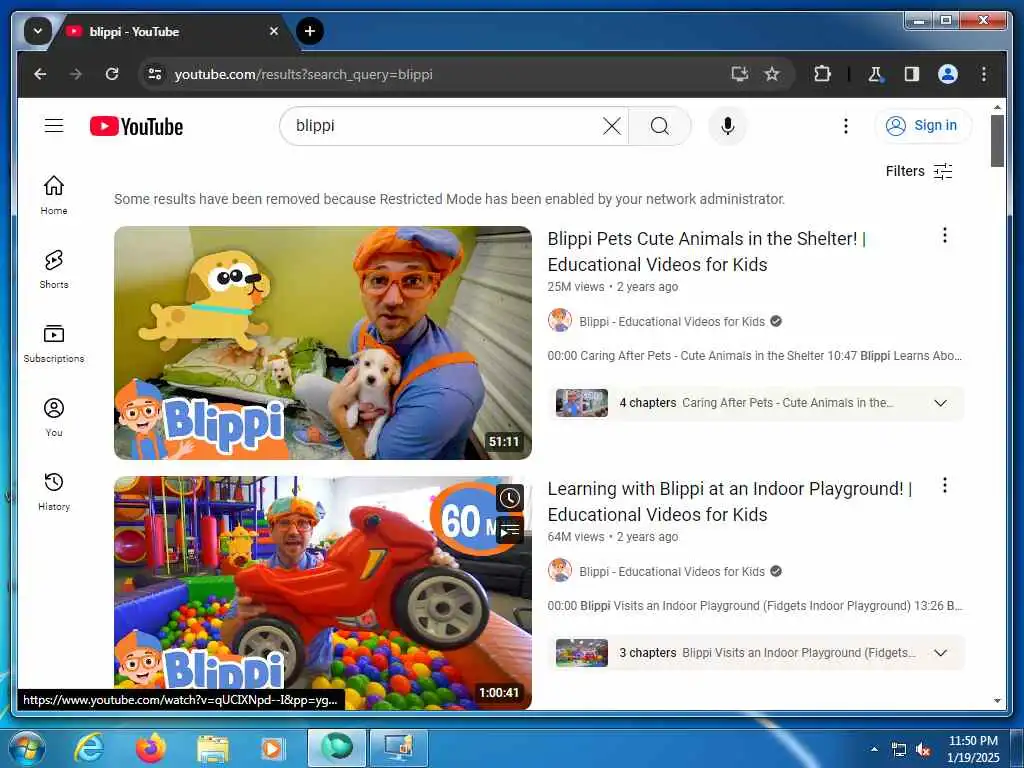The width and height of the screenshot is (1024, 768).
Task: Open Windows Explorer folder in the taskbar
Action: pyautogui.click(x=212, y=748)
